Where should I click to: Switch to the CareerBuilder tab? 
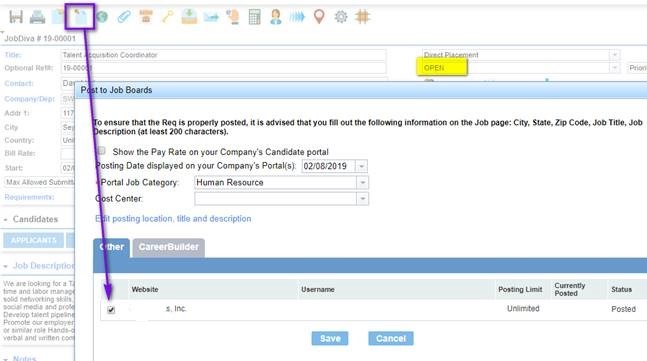point(168,247)
